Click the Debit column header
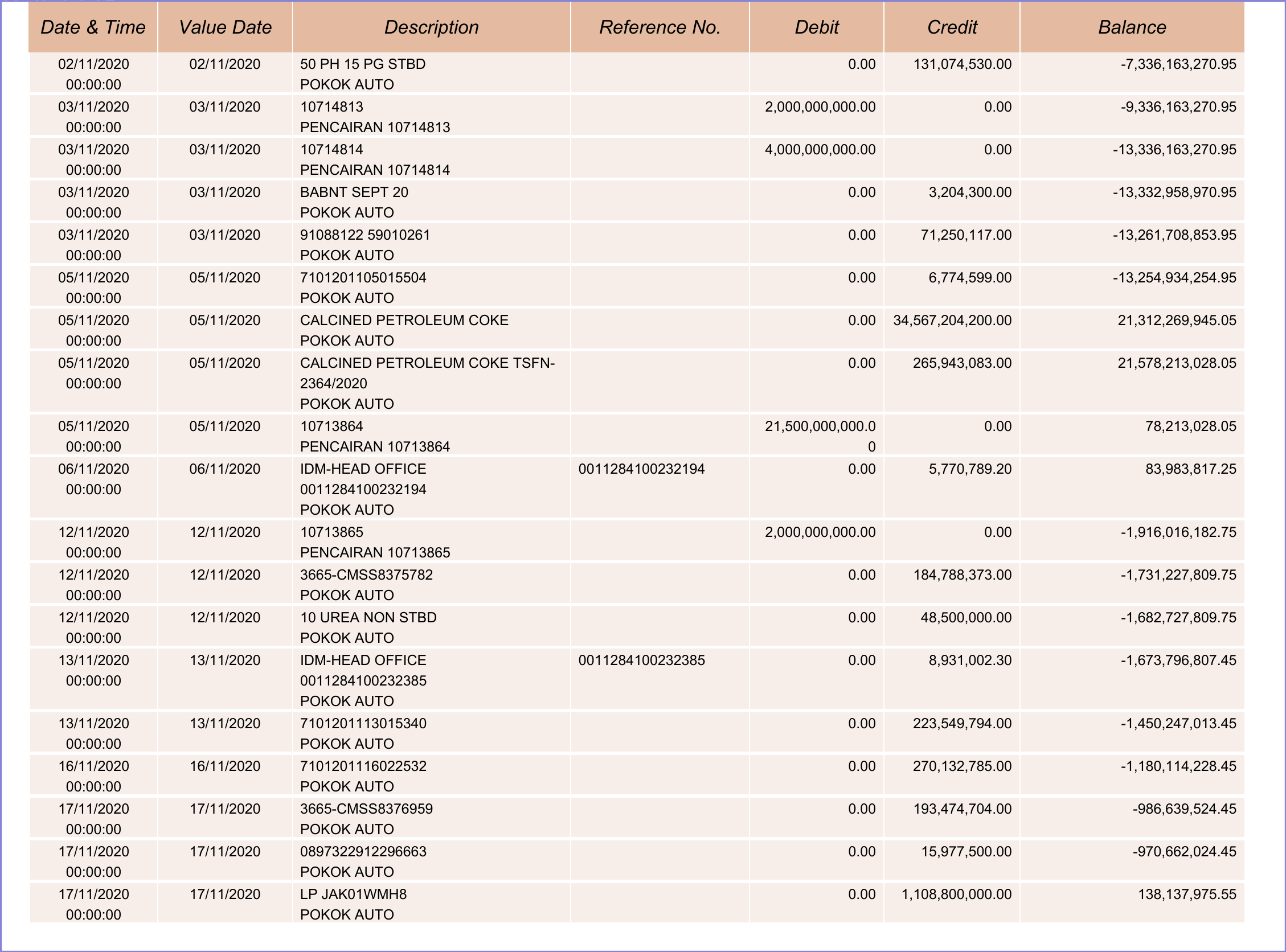Image resolution: width=1286 pixels, height=952 pixels. tap(816, 27)
